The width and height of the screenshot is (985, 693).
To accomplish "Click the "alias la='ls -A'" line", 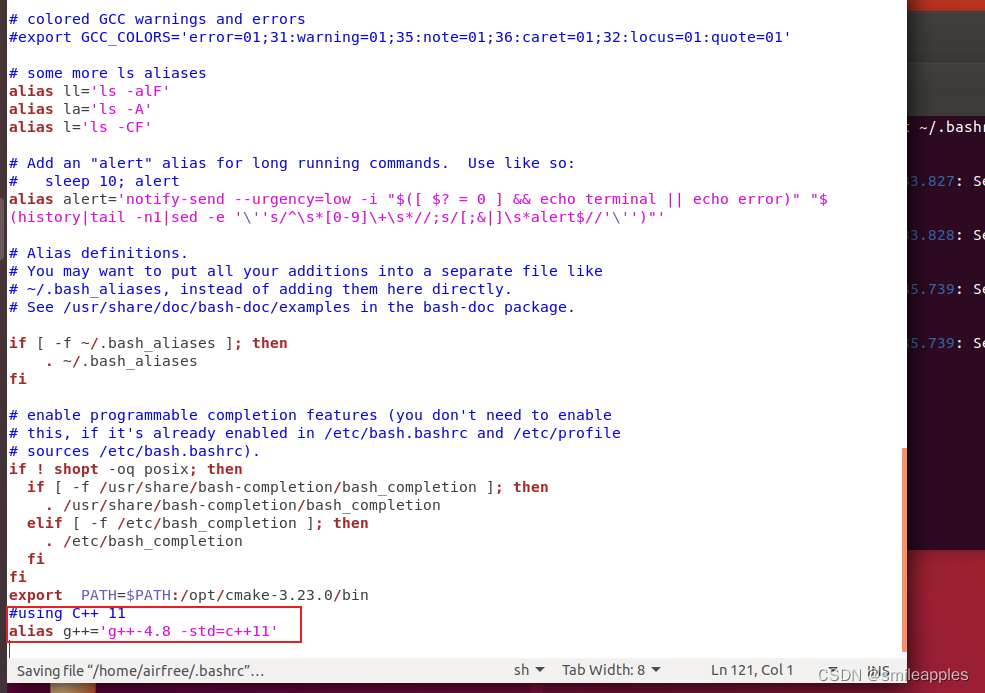I will coord(80,109).
